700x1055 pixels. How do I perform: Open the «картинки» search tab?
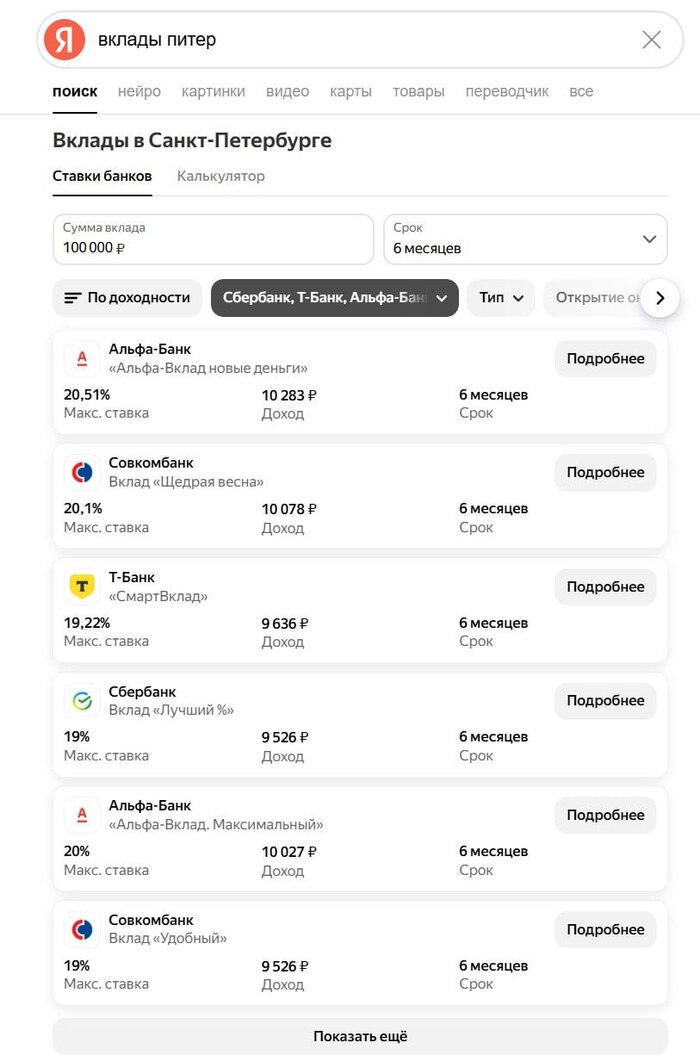(x=213, y=92)
